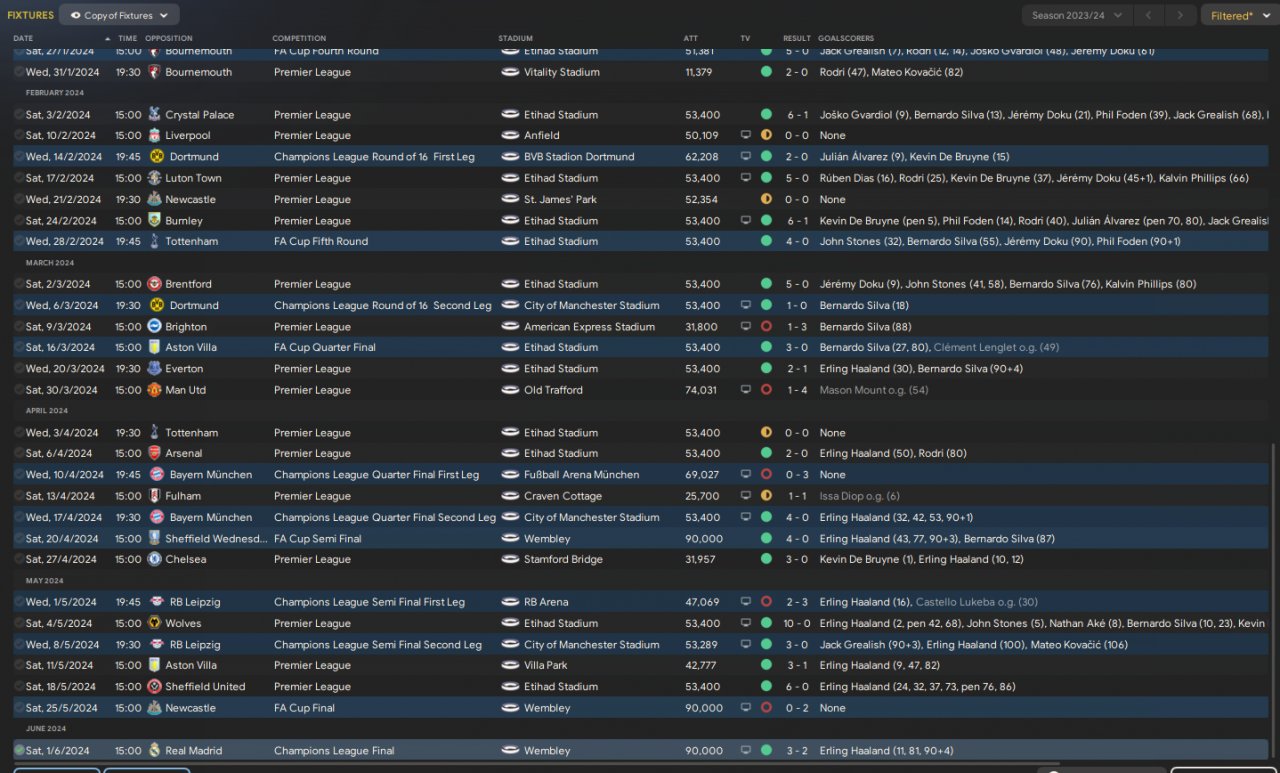Screen dimensions: 1280x773
Task: Go to the next season with the right arrow
Action: coord(1181,15)
